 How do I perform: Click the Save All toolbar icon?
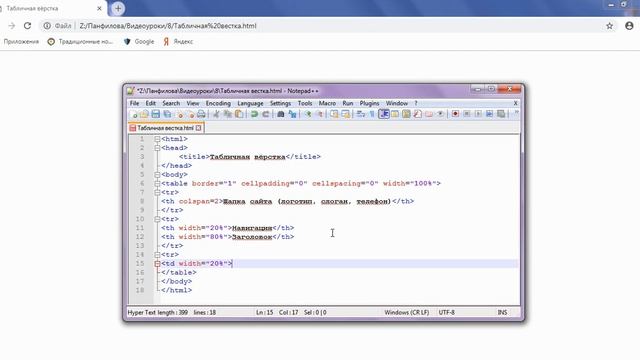coord(167,114)
